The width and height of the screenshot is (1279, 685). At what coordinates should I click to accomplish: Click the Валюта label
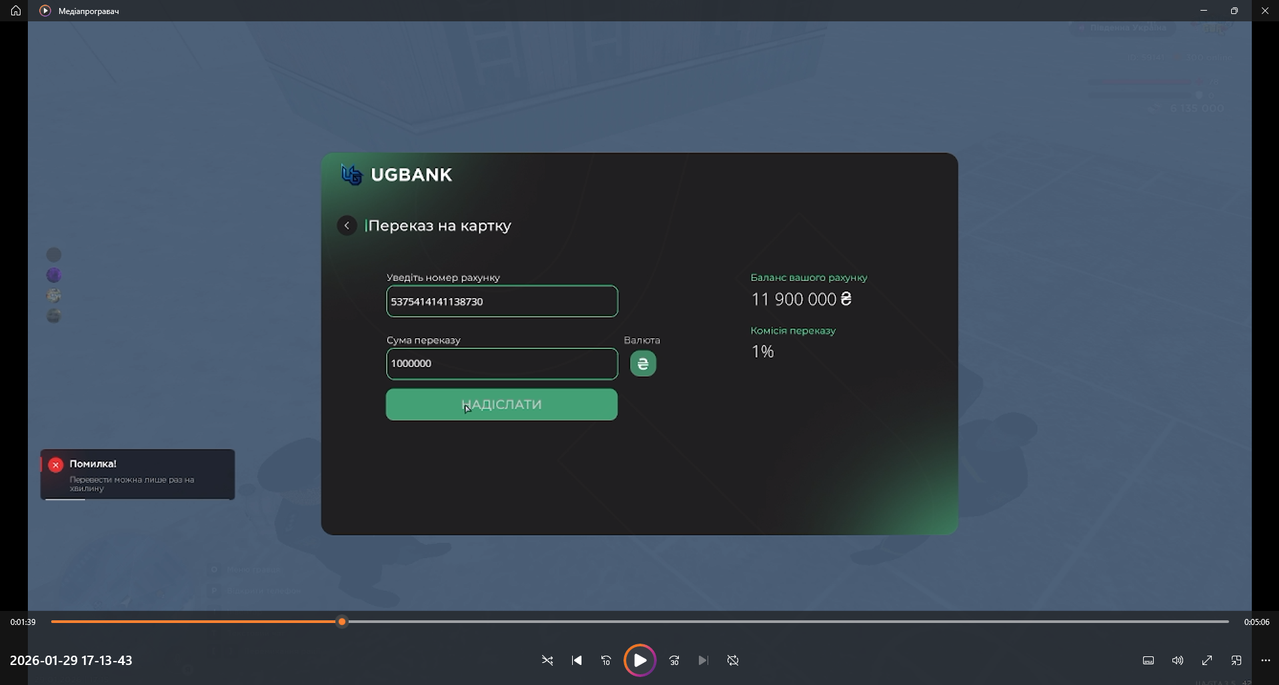(x=642, y=340)
